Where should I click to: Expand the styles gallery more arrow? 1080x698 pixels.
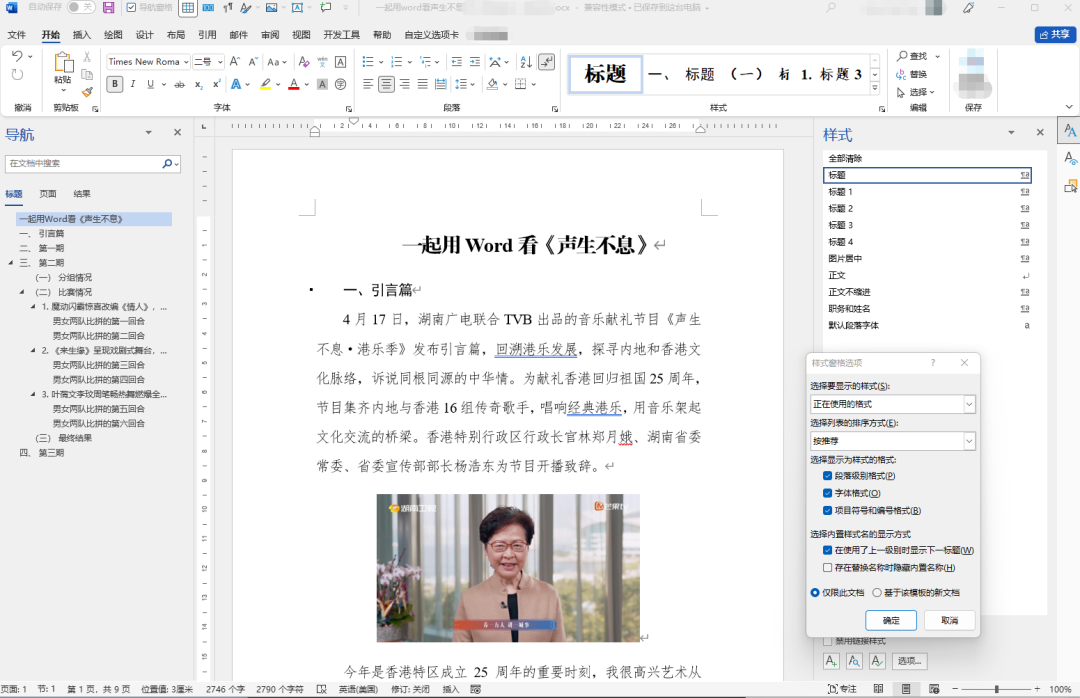coord(875,88)
